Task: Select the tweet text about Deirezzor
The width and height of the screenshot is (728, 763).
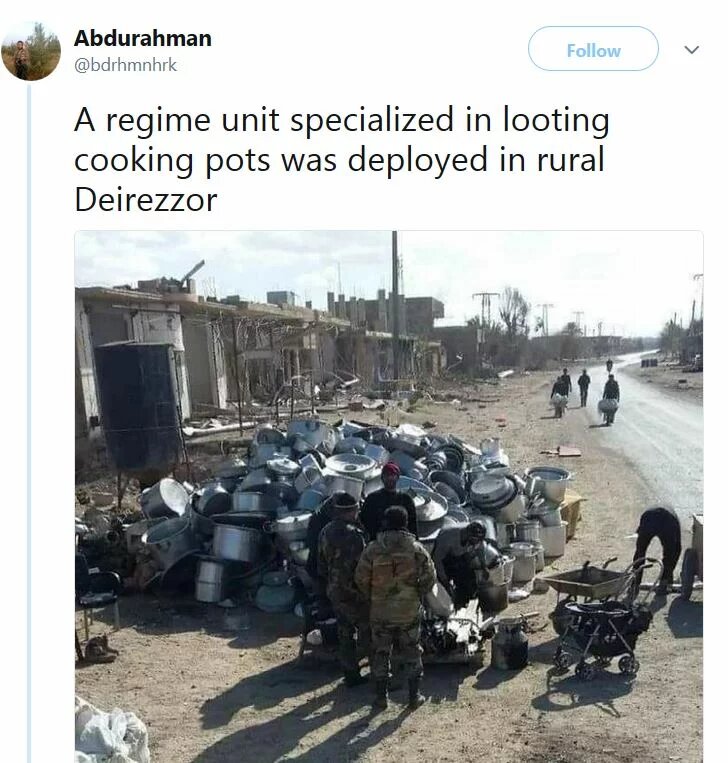Action: click(x=342, y=159)
